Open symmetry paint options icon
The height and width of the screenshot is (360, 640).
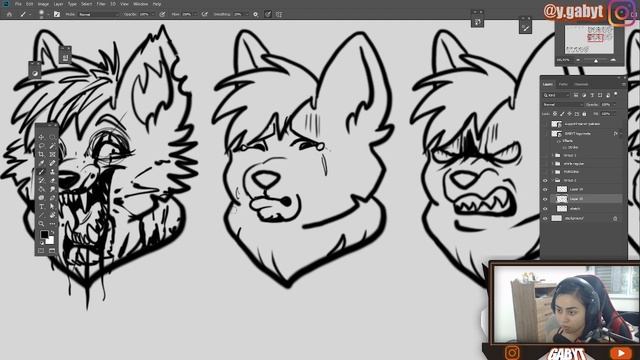(279, 14)
